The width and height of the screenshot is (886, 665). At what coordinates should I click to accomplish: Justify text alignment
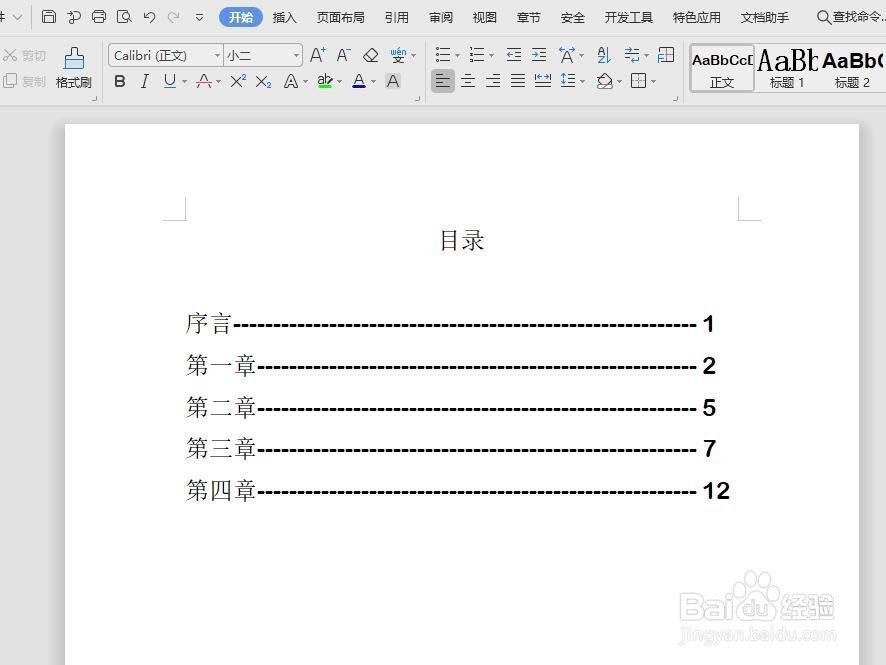point(518,81)
